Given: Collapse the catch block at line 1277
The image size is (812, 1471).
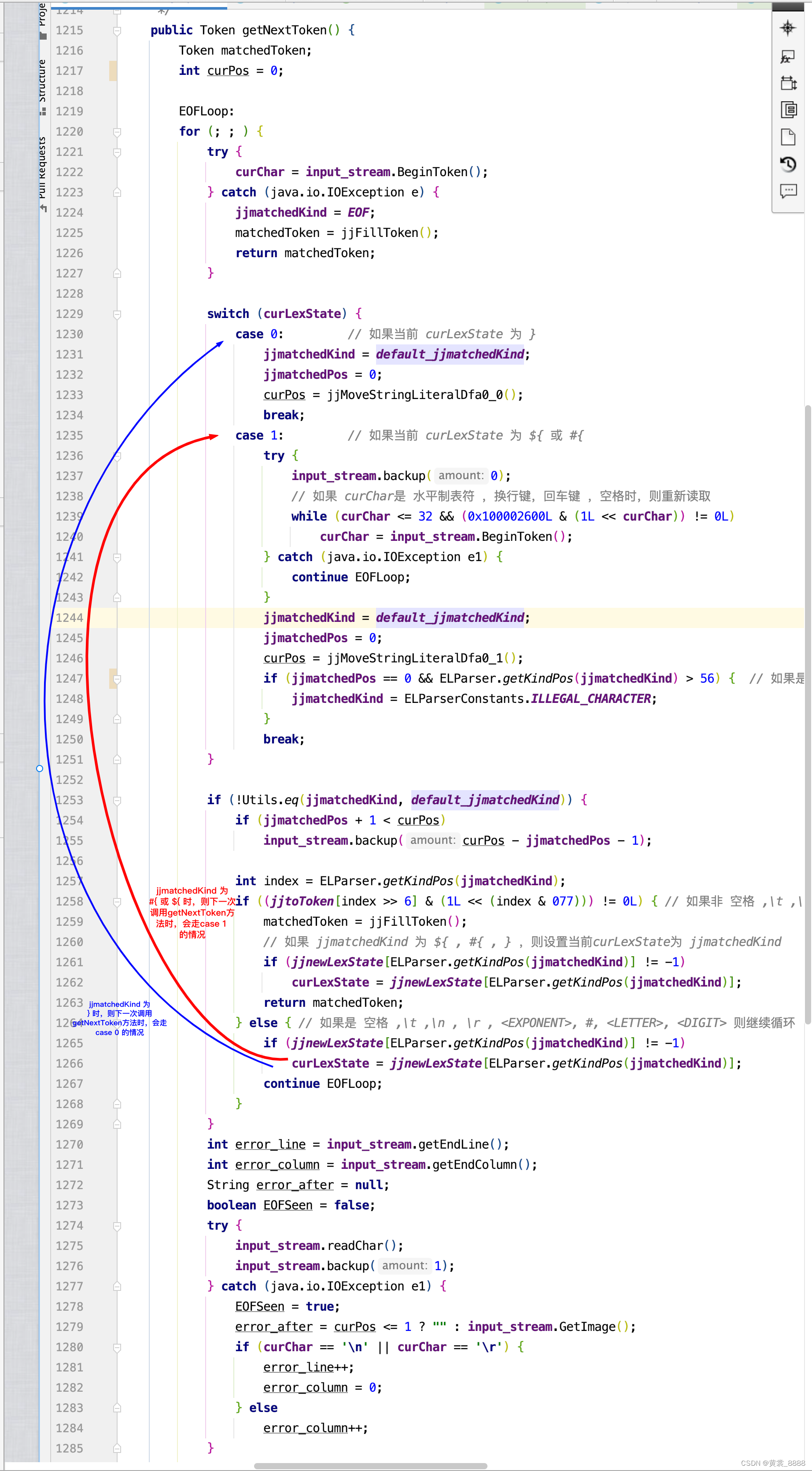Looking at the screenshot, I should tap(117, 1286).
